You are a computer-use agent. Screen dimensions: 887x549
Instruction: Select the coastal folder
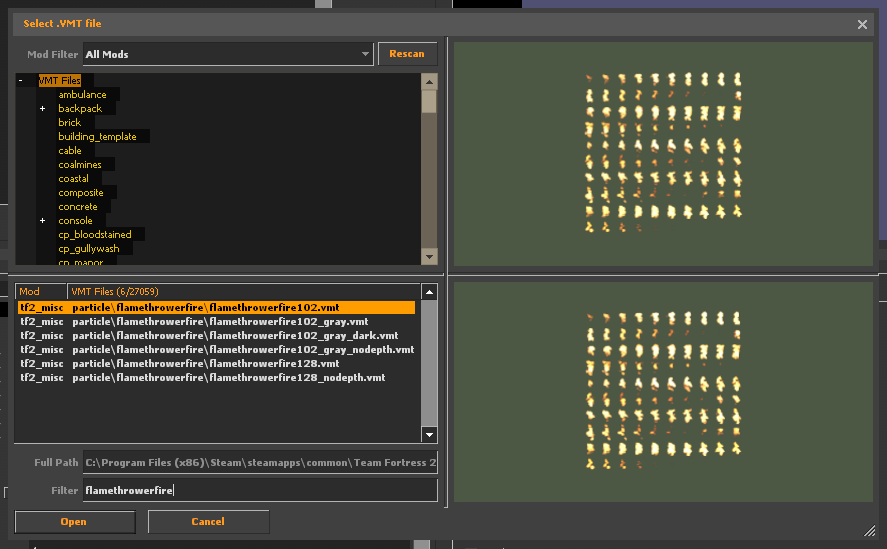point(74,178)
